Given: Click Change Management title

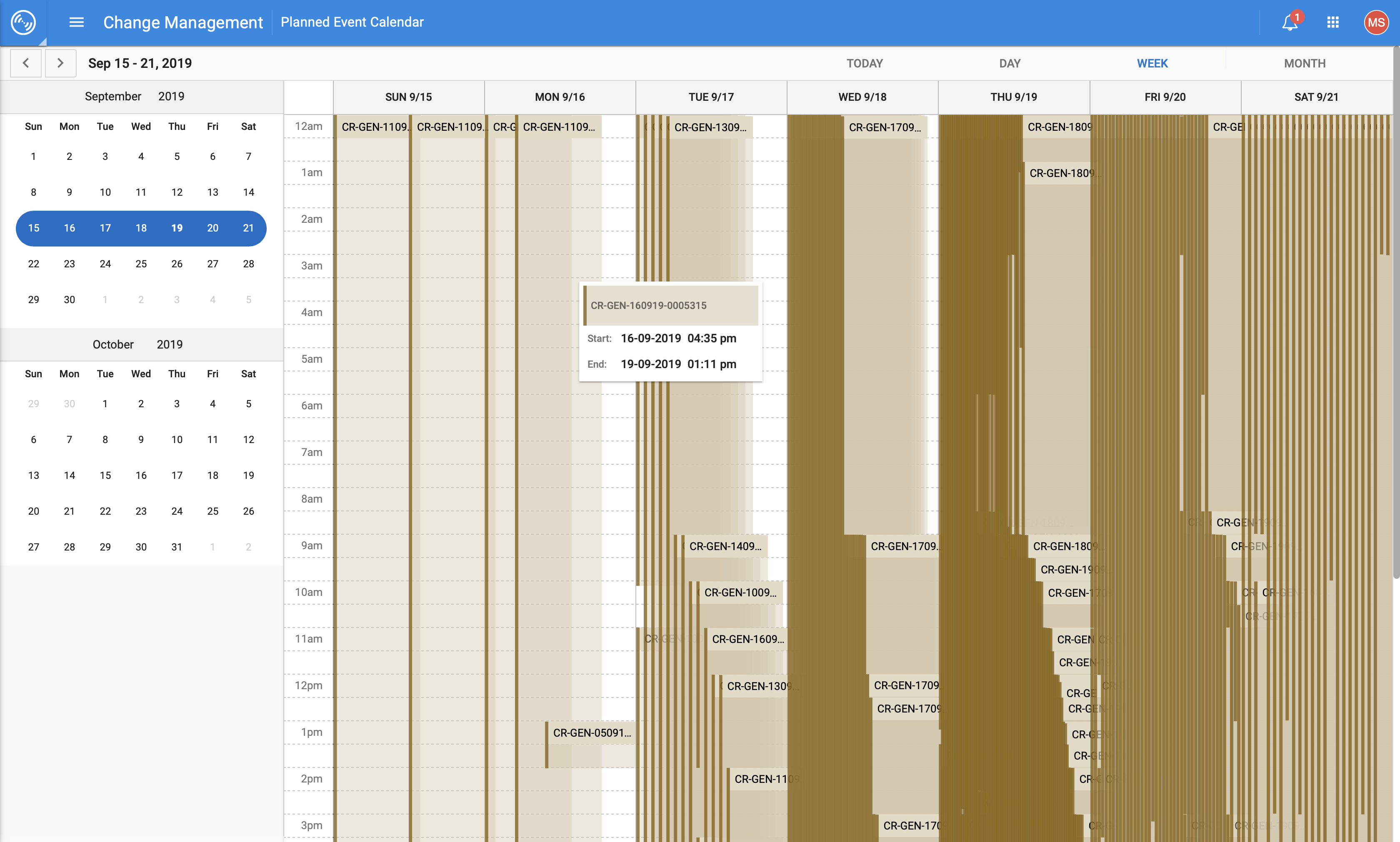Looking at the screenshot, I should coord(183,22).
